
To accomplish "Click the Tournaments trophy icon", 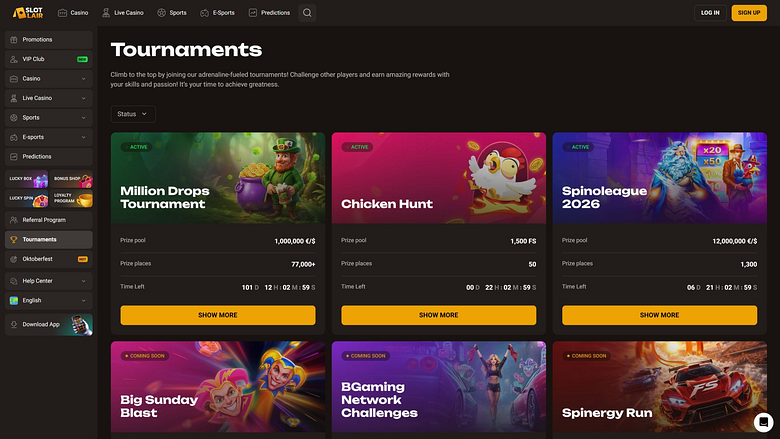I will [x=14, y=240].
